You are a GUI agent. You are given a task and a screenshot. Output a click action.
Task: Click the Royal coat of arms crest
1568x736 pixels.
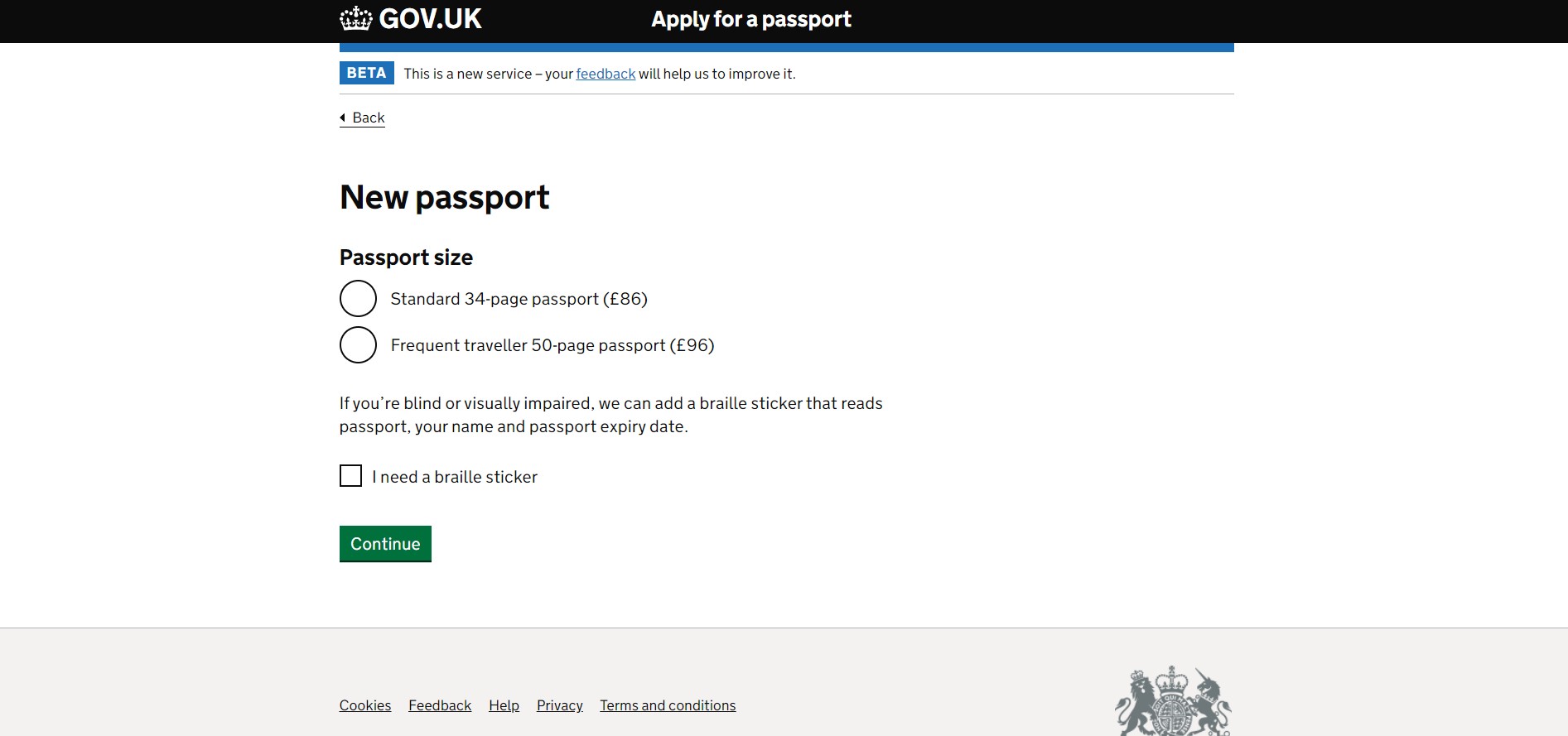[1172, 702]
